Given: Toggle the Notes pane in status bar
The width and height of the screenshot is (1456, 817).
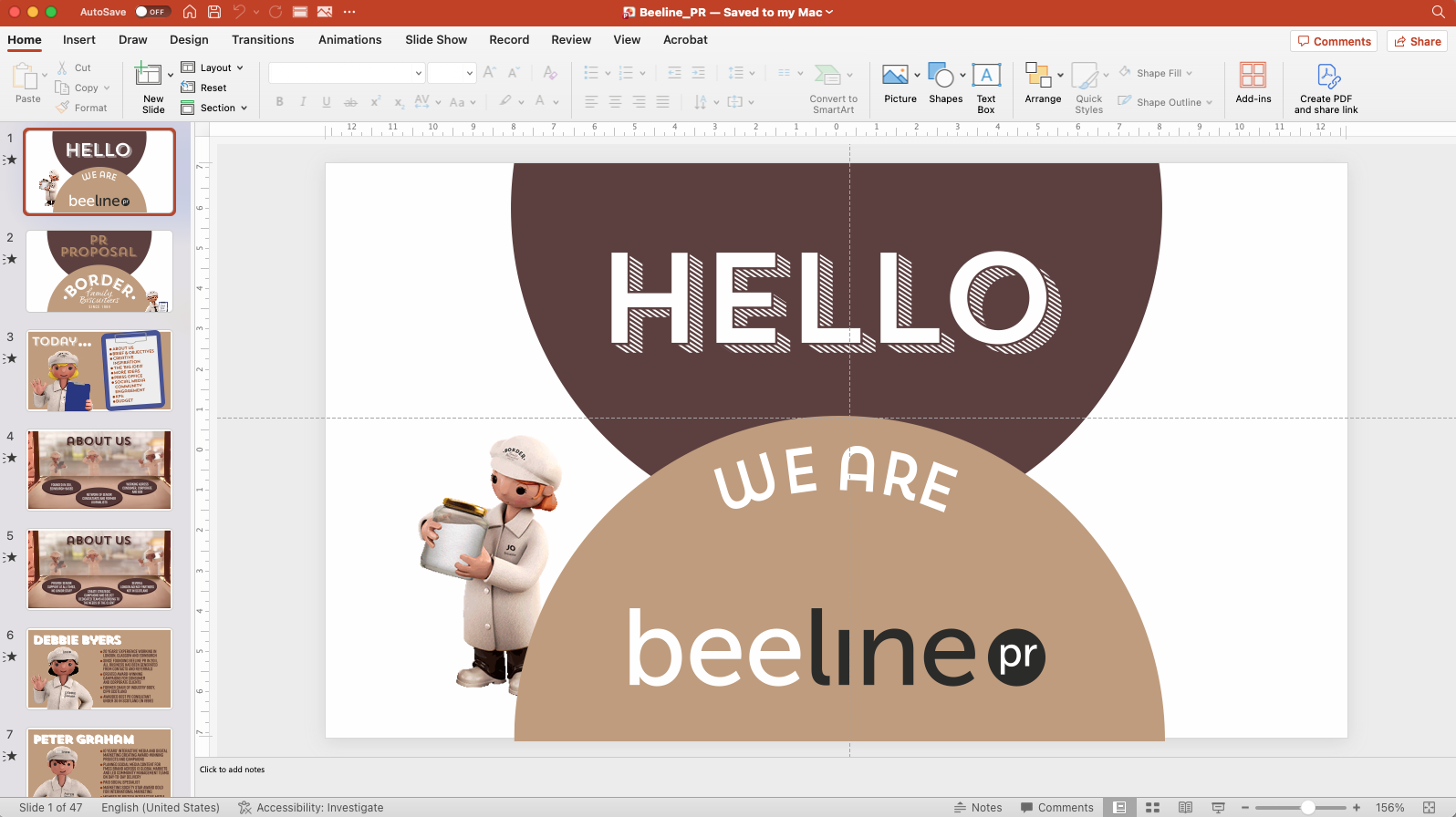Looking at the screenshot, I should click(x=978, y=808).
